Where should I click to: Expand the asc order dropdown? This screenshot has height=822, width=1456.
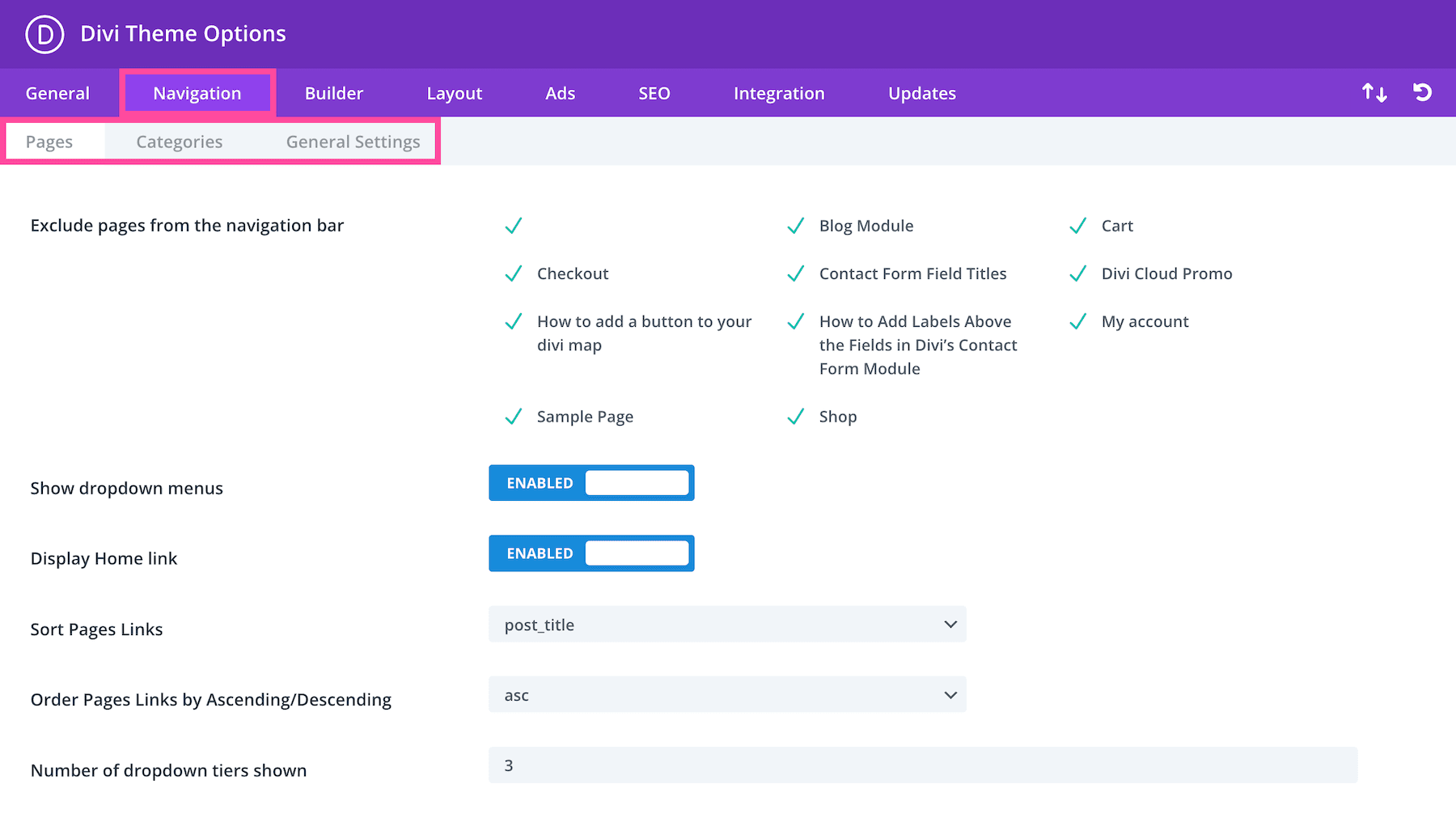[x=726, y=695]
